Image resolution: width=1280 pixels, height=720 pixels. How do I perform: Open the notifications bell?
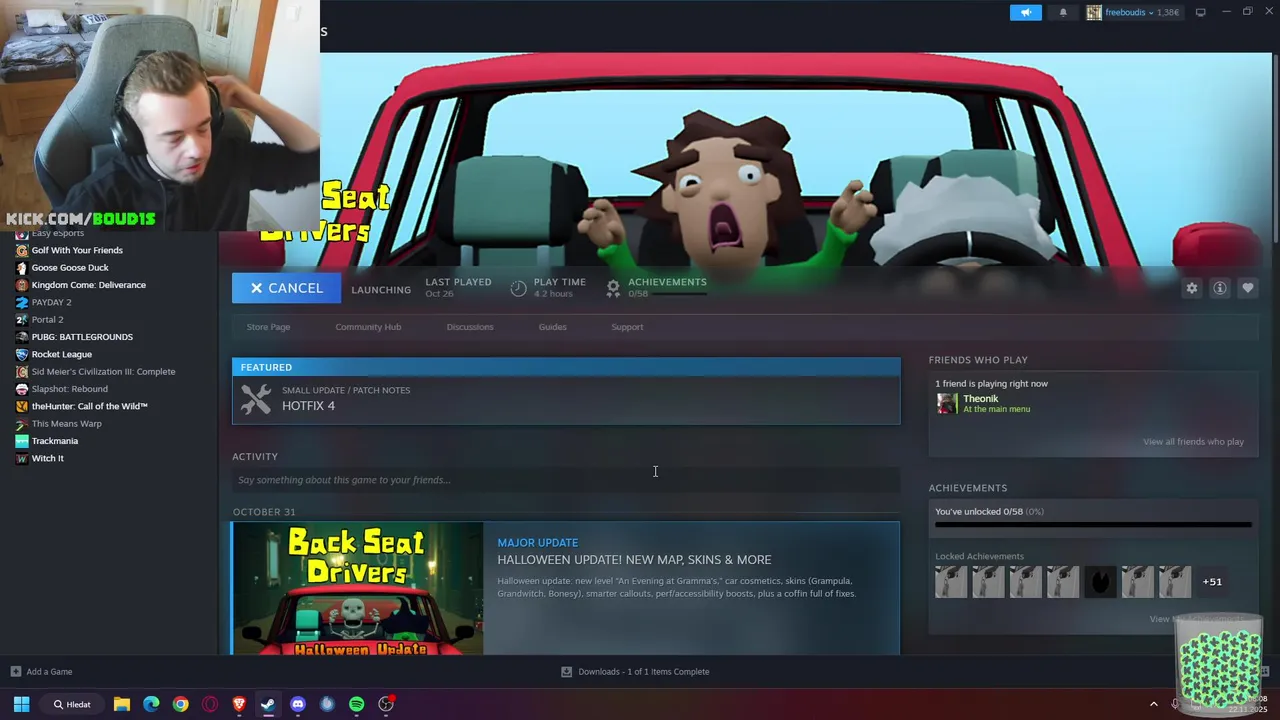point(1063,12)
